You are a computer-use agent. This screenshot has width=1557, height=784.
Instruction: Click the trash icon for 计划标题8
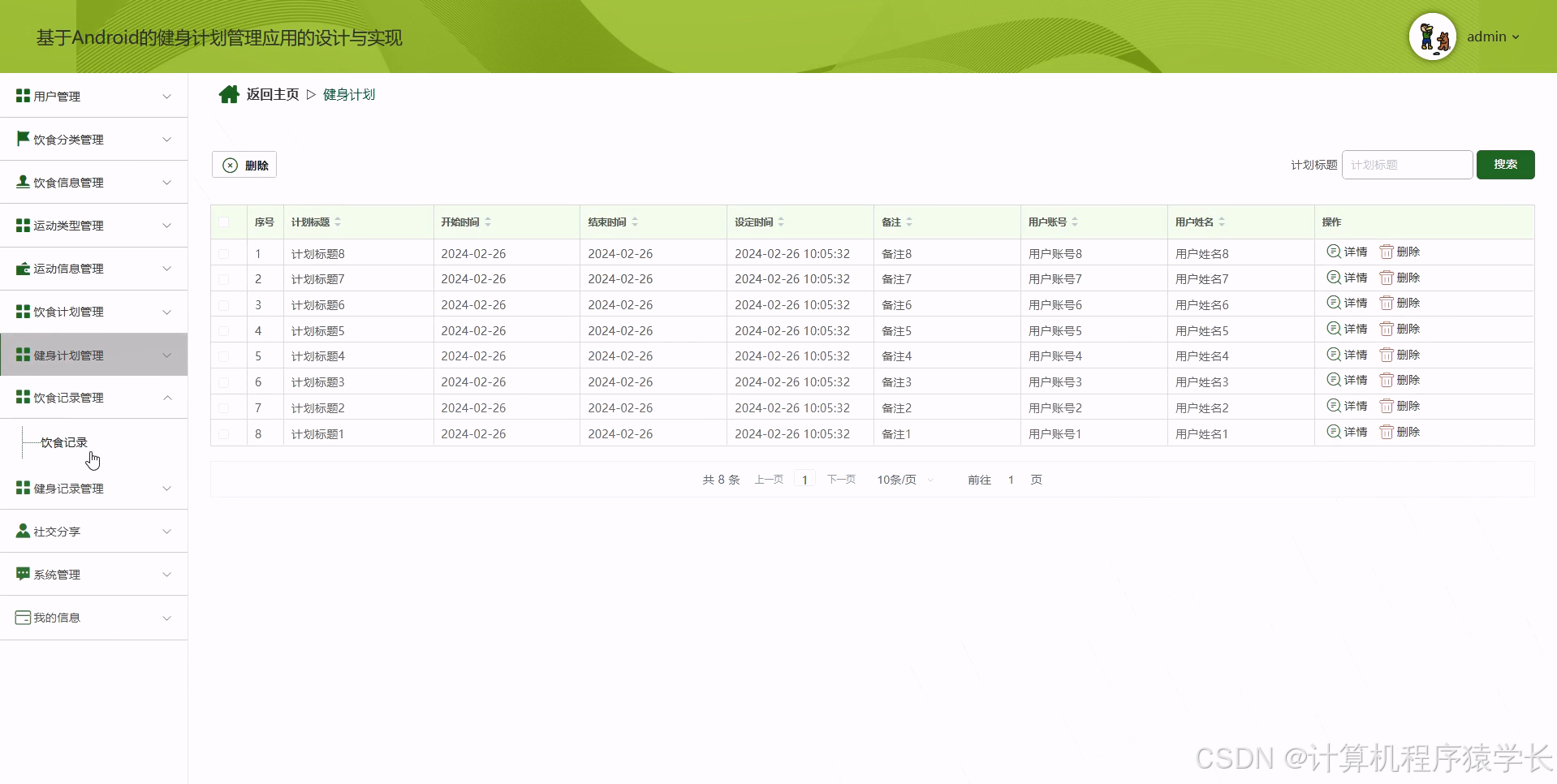click(1387, 252)
